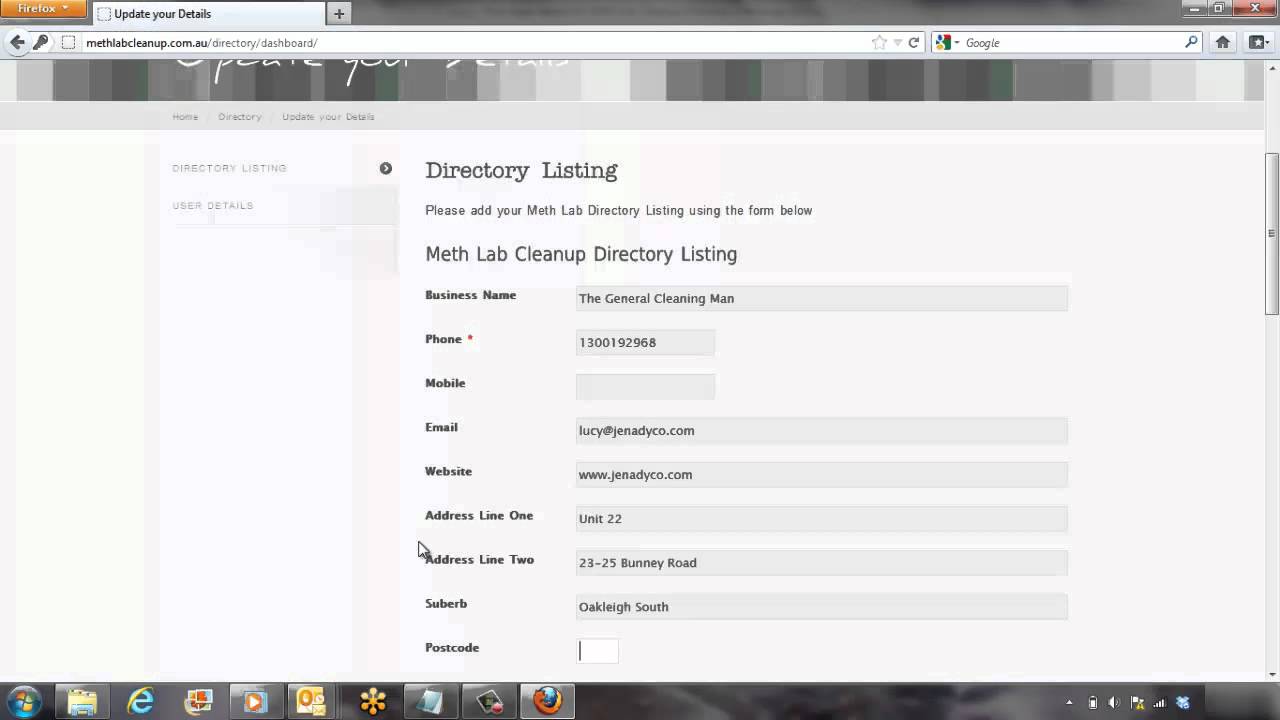1280x720 pixels.
Task: Open Windows Media Player from the taskbar
Action: (x=255, y=701)
